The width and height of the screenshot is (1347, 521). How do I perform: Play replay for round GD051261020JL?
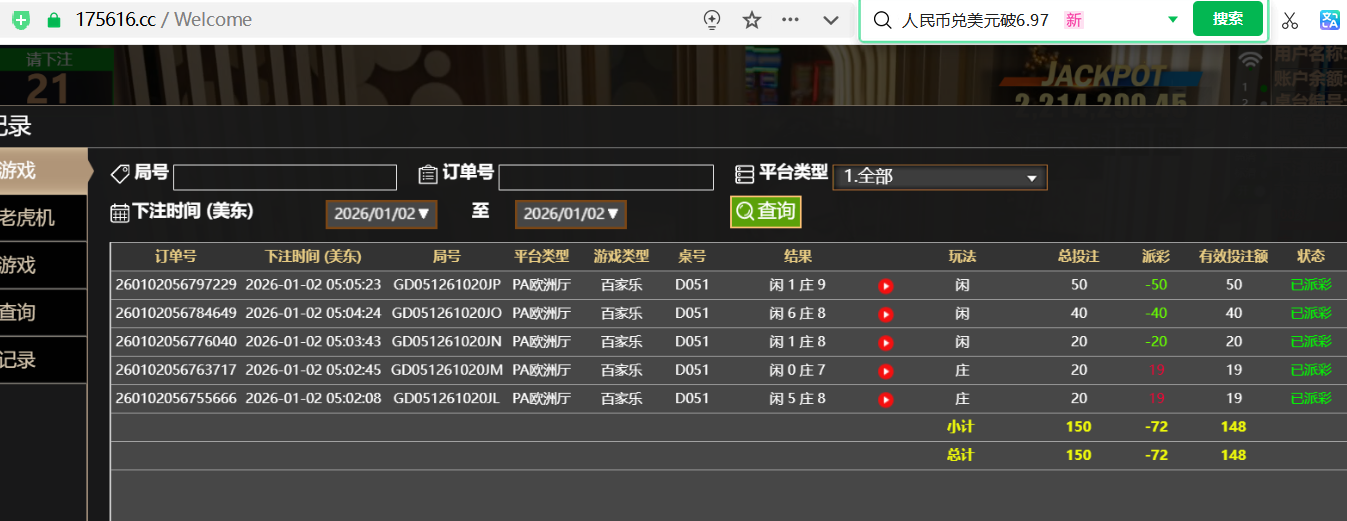pos(885,400)
